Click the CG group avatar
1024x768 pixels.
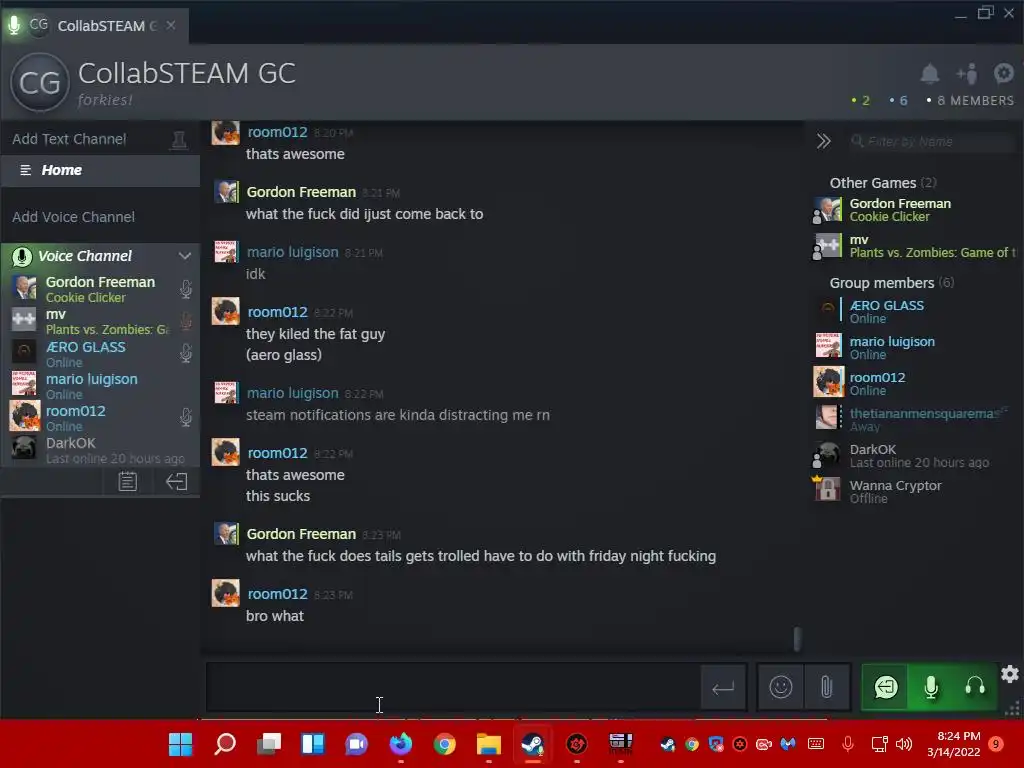click(x=40, y=82)
